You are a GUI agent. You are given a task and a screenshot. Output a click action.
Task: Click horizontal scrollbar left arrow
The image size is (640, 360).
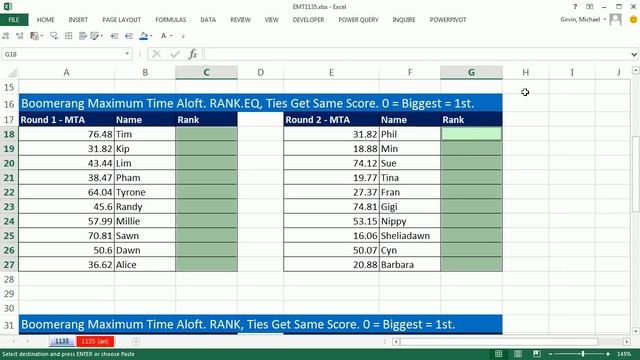click(396, 341)
